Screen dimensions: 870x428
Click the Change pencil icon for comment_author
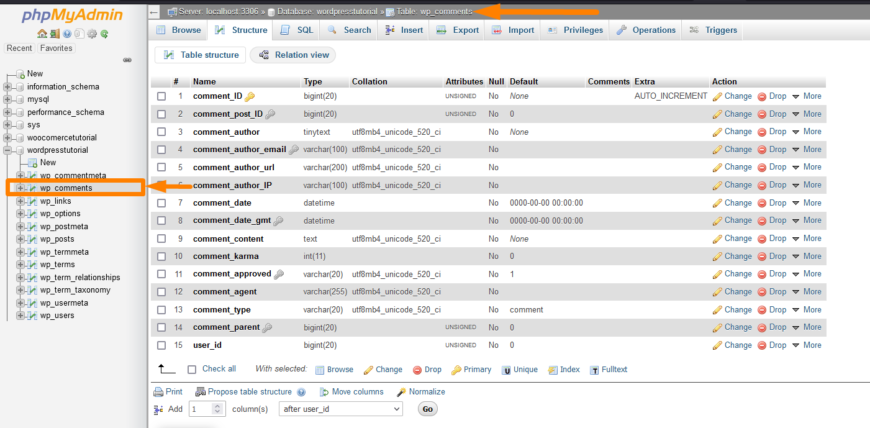pos(717,132)
